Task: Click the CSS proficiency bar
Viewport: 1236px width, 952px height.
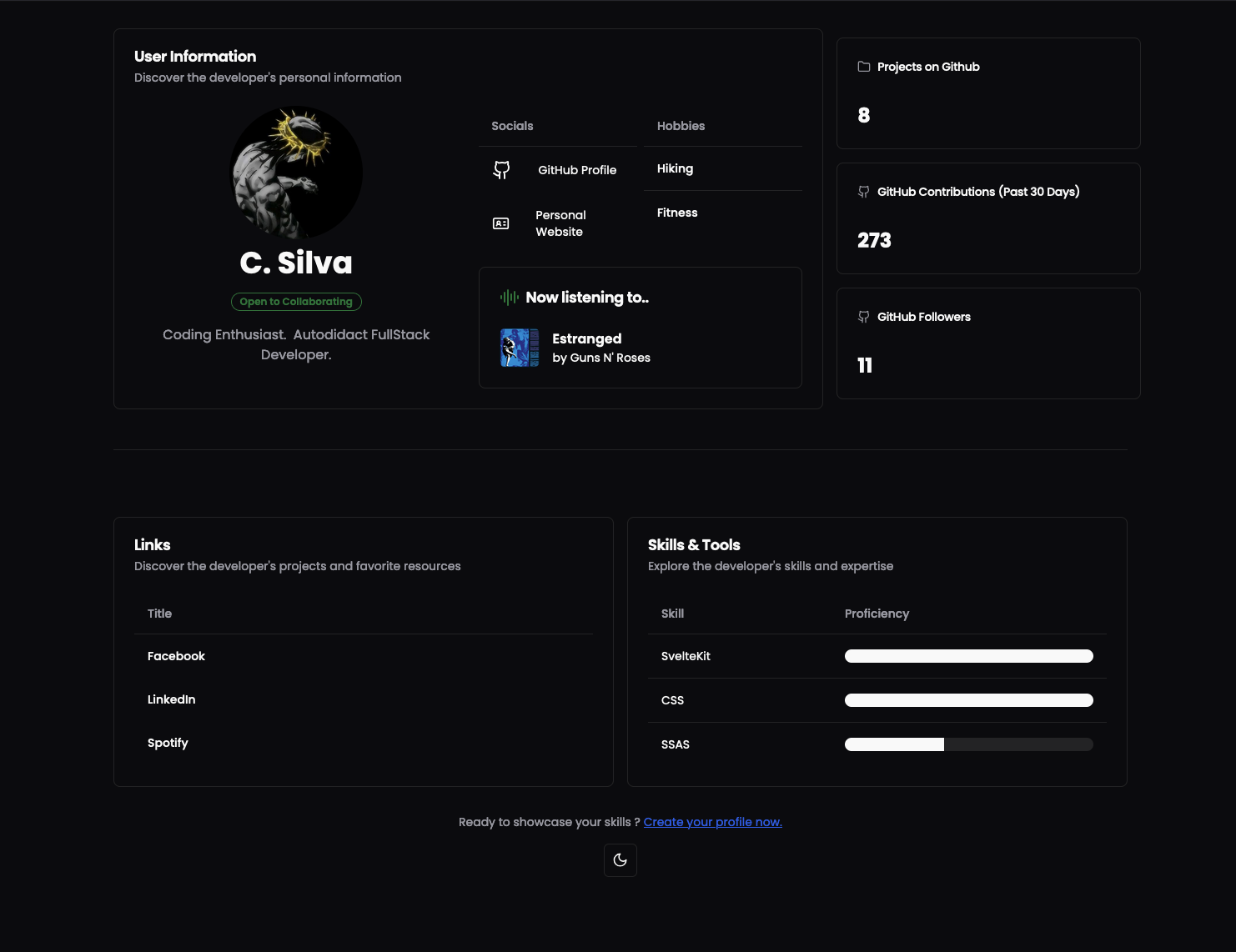Action: 969,700
